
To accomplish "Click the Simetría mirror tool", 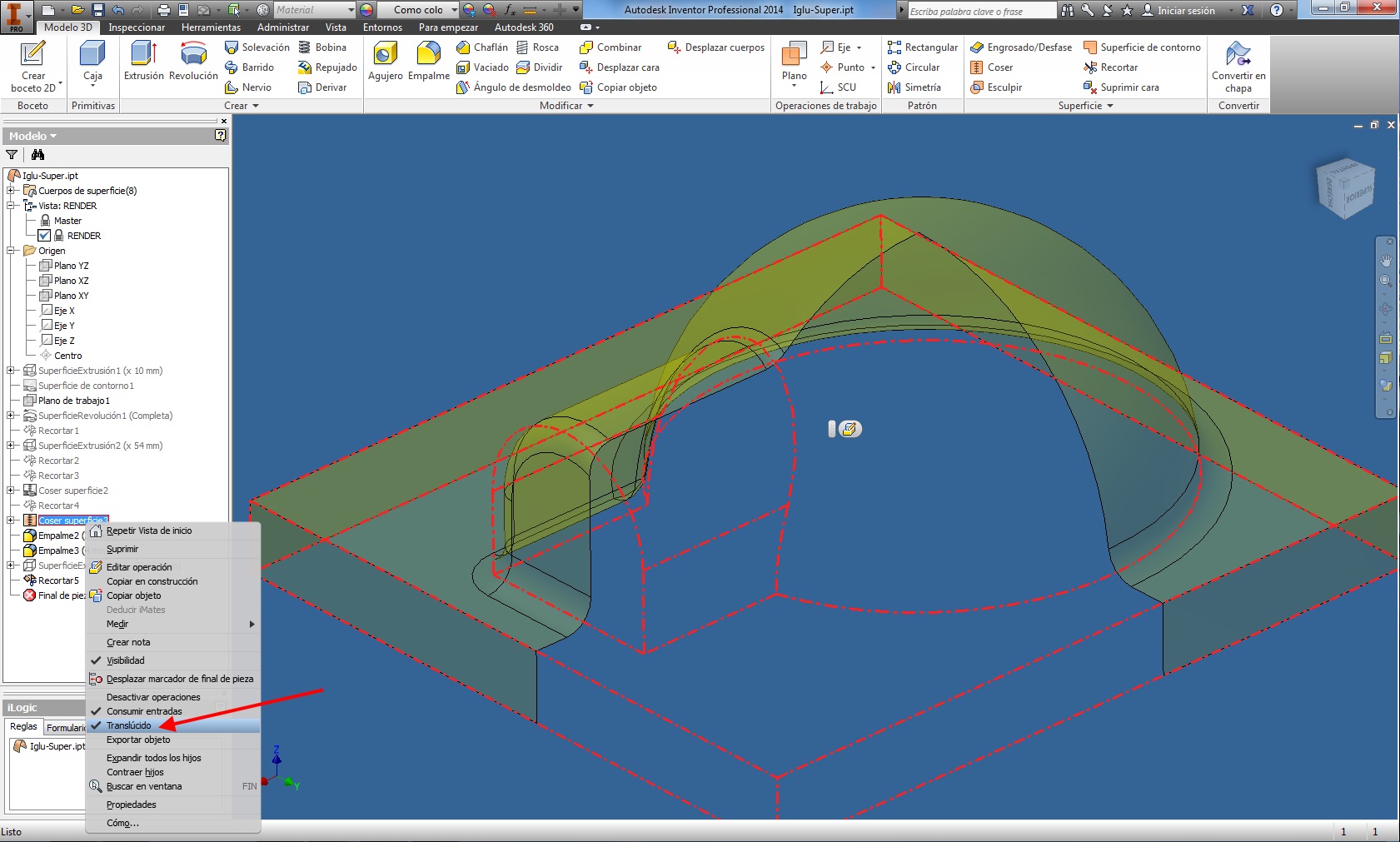I will (x=914, y=87).
